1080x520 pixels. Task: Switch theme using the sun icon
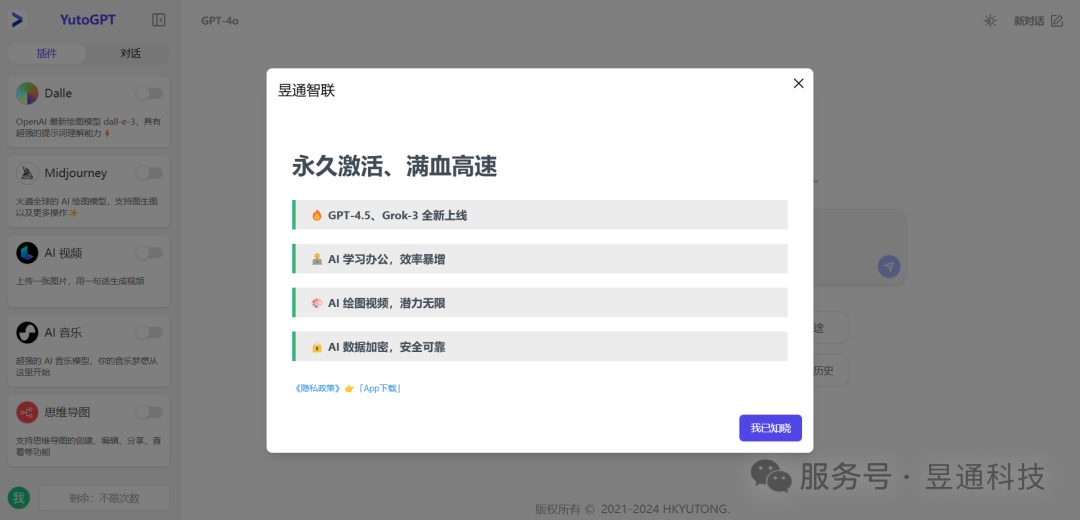pos(990,21)
